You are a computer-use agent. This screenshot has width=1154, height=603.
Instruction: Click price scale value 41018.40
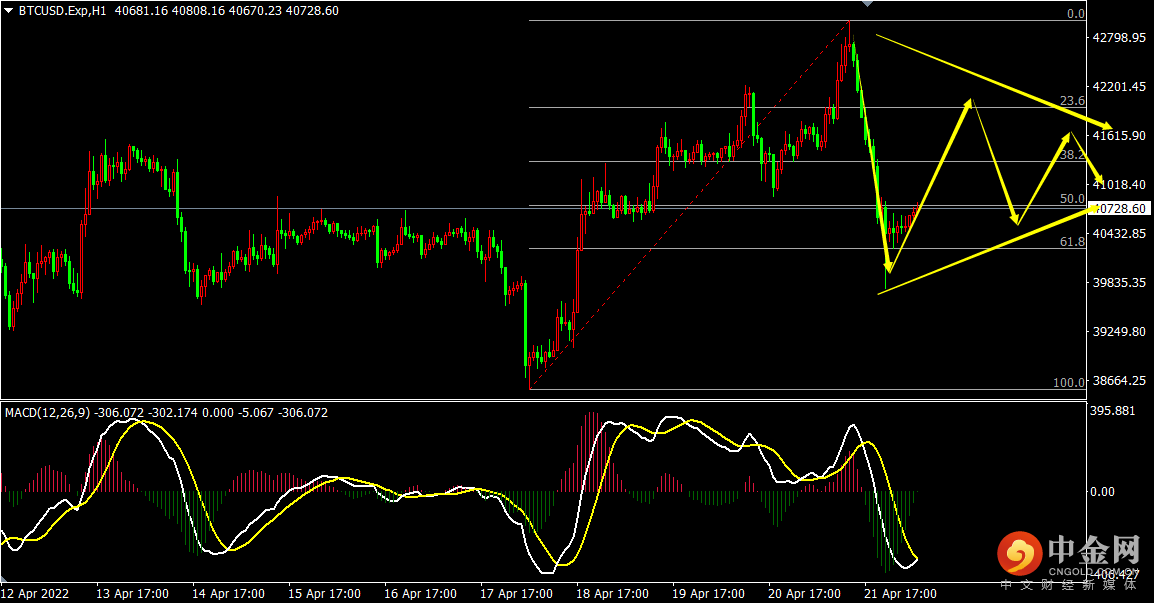pyautogui.click(x=1119, y=185)
